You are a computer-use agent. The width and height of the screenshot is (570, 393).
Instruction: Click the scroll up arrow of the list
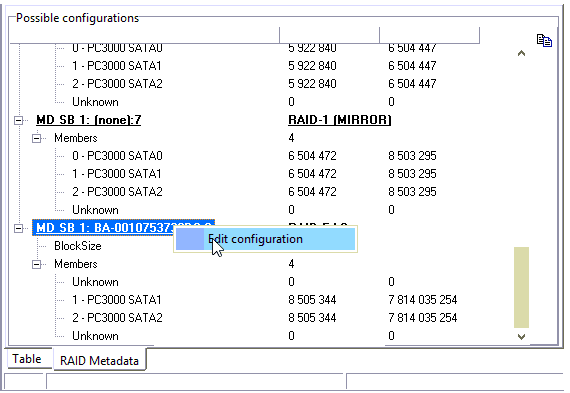(x=521, y=53)
